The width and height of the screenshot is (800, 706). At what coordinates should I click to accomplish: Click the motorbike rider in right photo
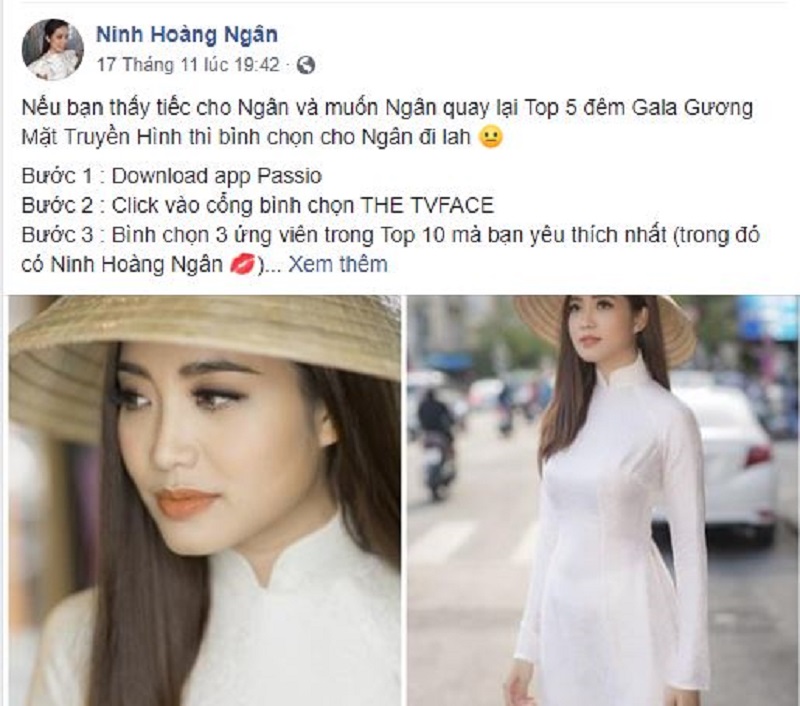coord(436,439)
